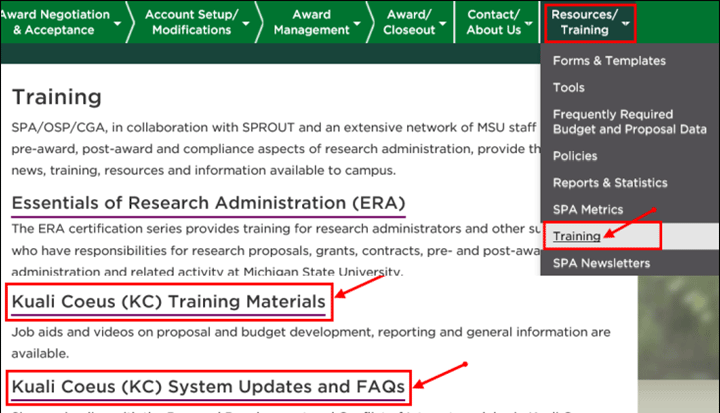Open the Contact/About Us menu
This screenshot has height=413, width=720.
(x=494, y=22)
